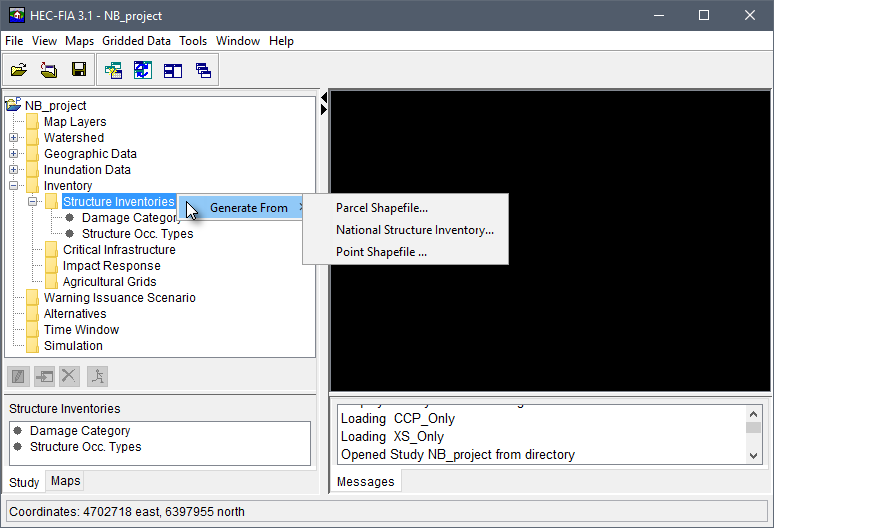Expand the Inundation Data tree node
This screenshot has width=891, height=528.
point(14,170)
